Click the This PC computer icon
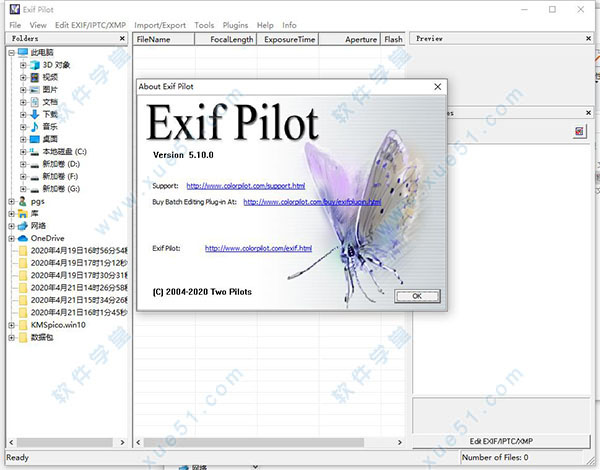The width and height of the screenshot is (600, 470). pyautogui.click(x=23, y=52)
